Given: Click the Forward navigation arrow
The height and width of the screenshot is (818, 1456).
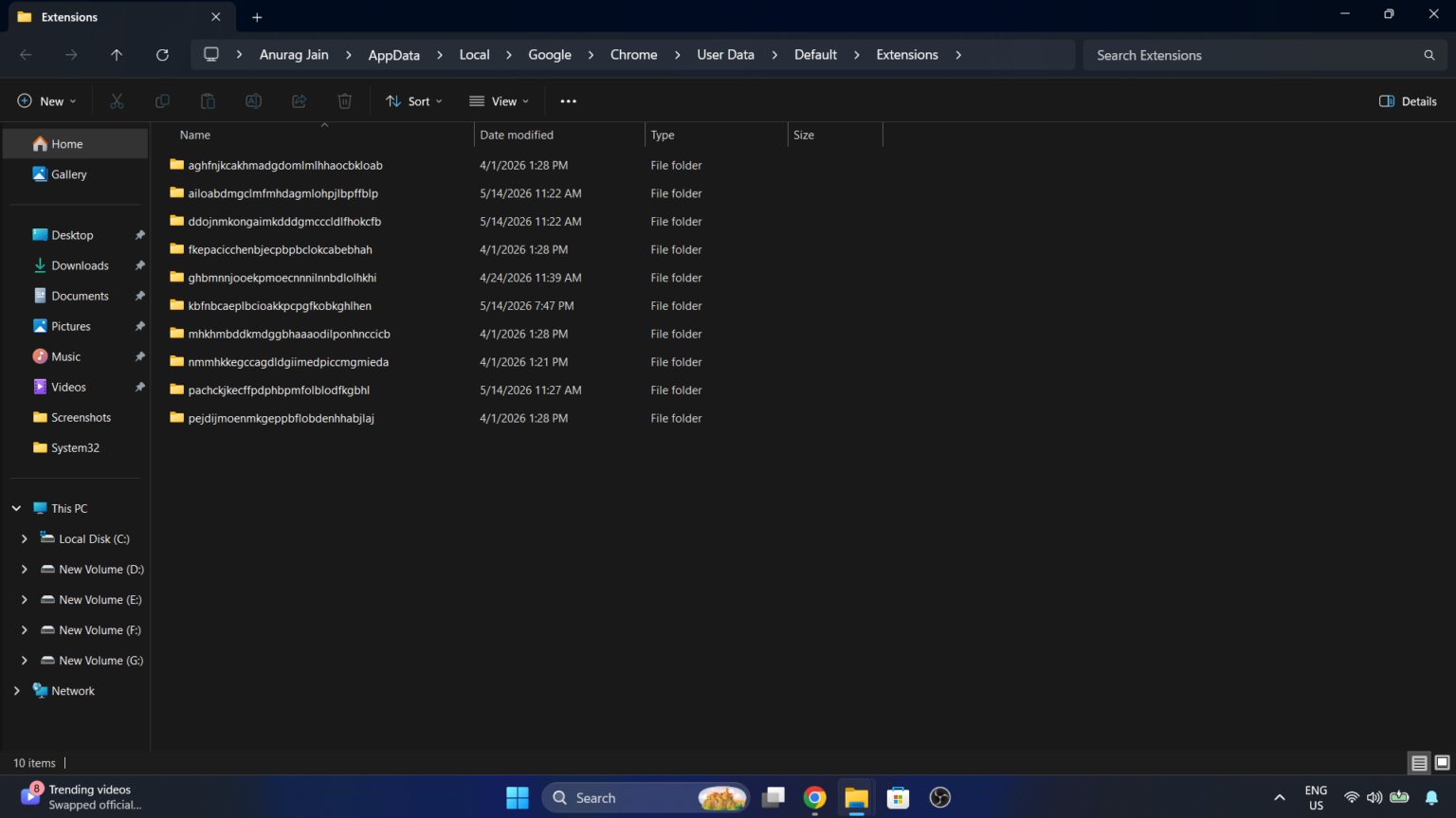Looking at the screenshot, I should tap(71, 55).
